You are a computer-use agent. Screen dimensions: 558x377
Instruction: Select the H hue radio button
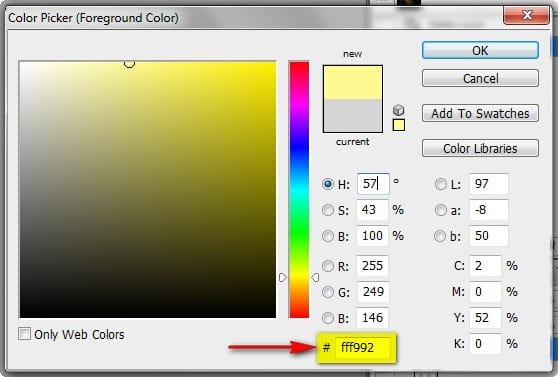[x=328, y=184]
